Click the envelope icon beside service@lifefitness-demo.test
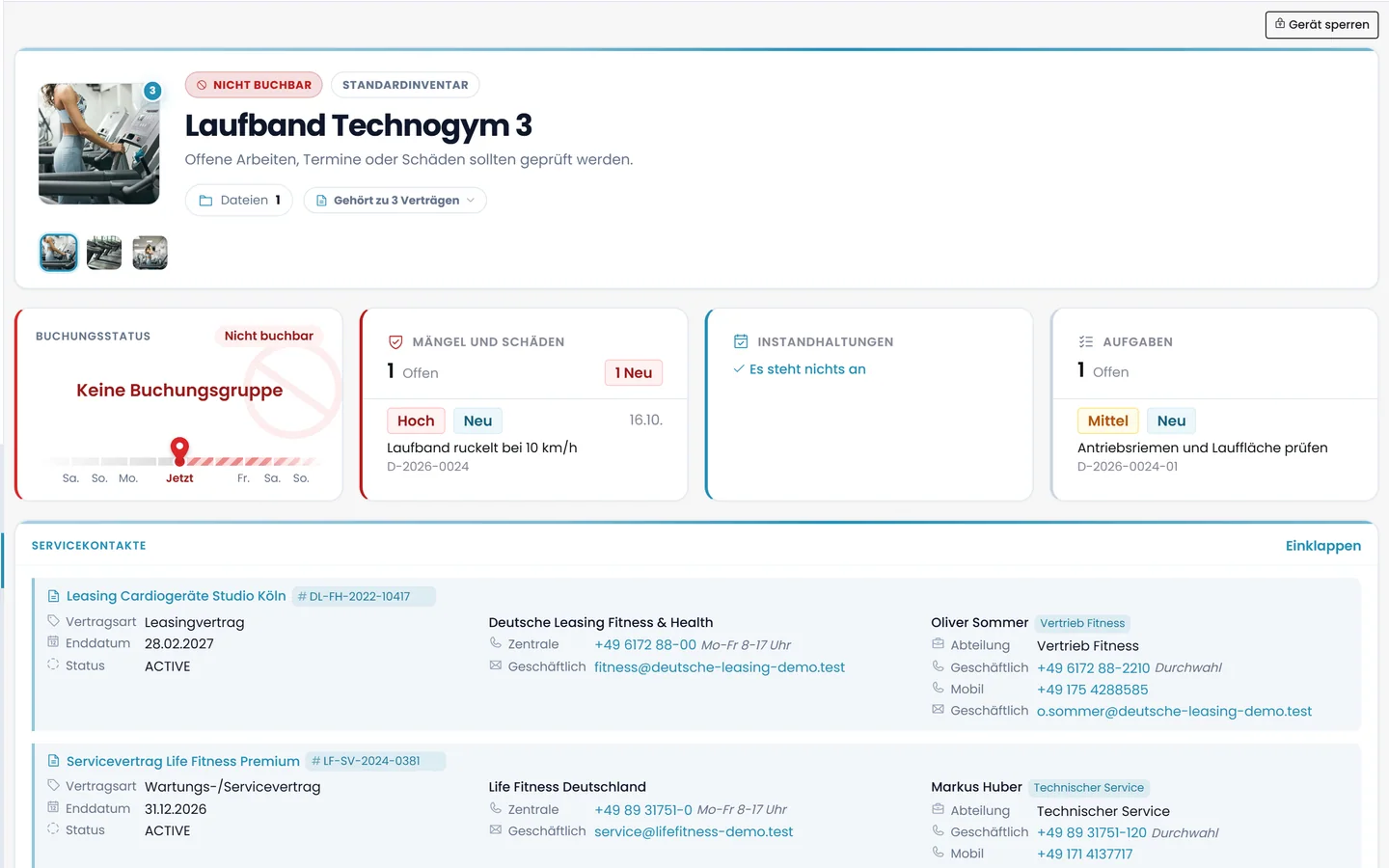1389x868 pixels. pyautogui.click(x=496, y=830)
